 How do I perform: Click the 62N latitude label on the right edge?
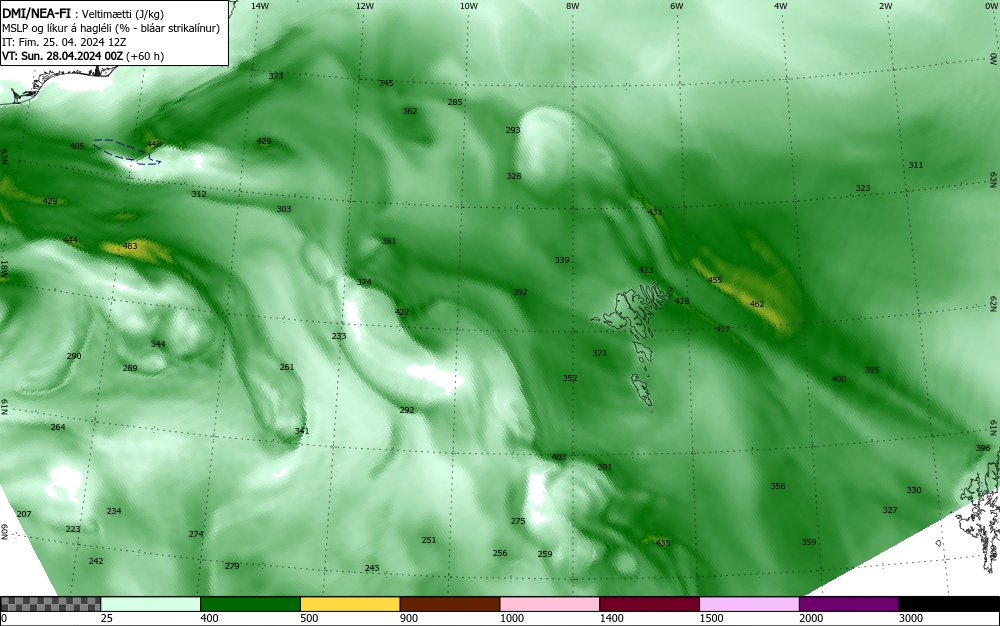[993, 303]
